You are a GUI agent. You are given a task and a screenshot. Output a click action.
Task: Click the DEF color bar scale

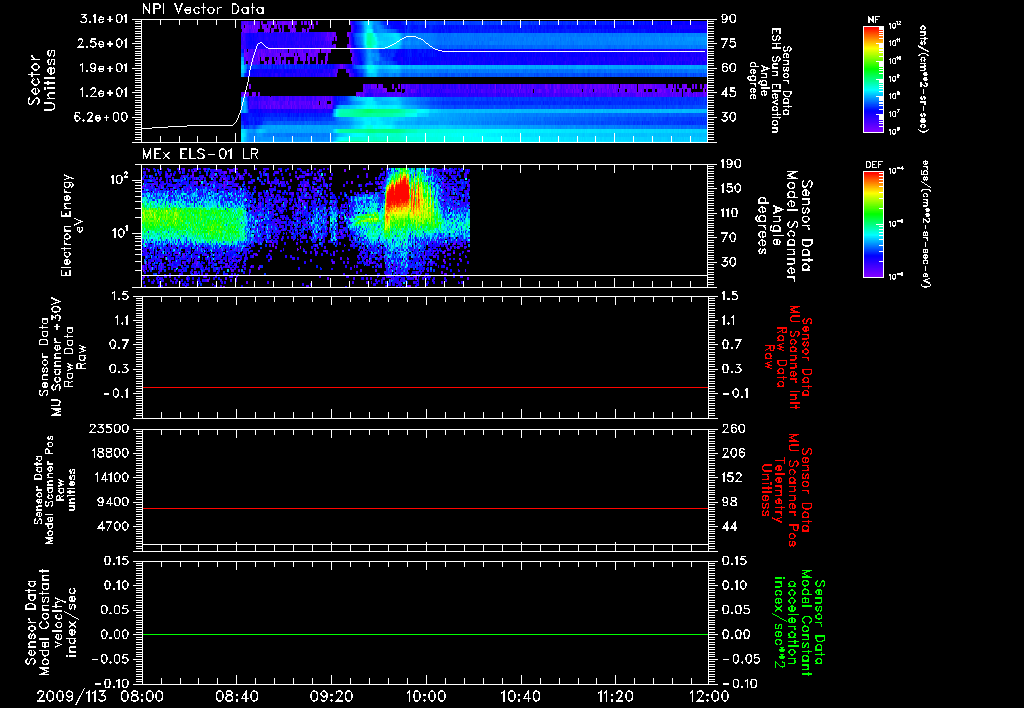coord(873,224)
